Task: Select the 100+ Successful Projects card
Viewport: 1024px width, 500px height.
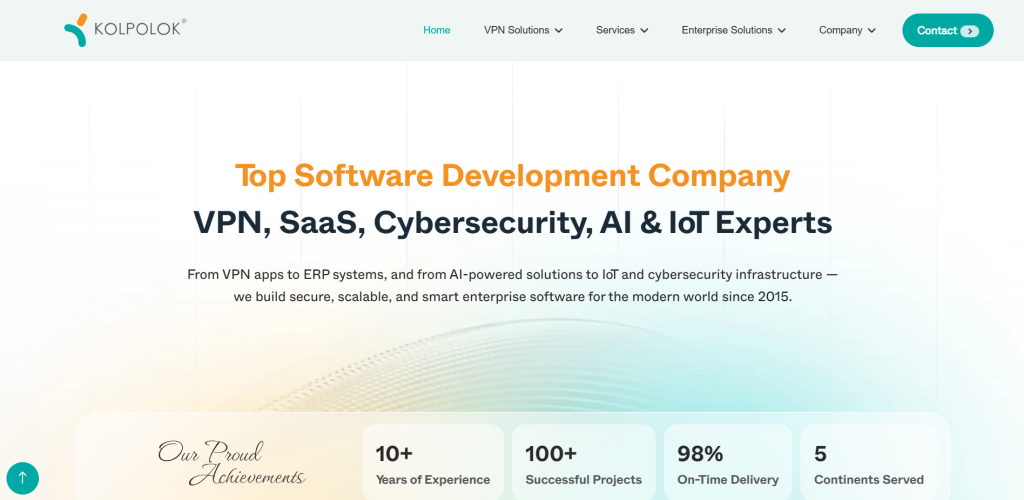Action: coord(583,464)
